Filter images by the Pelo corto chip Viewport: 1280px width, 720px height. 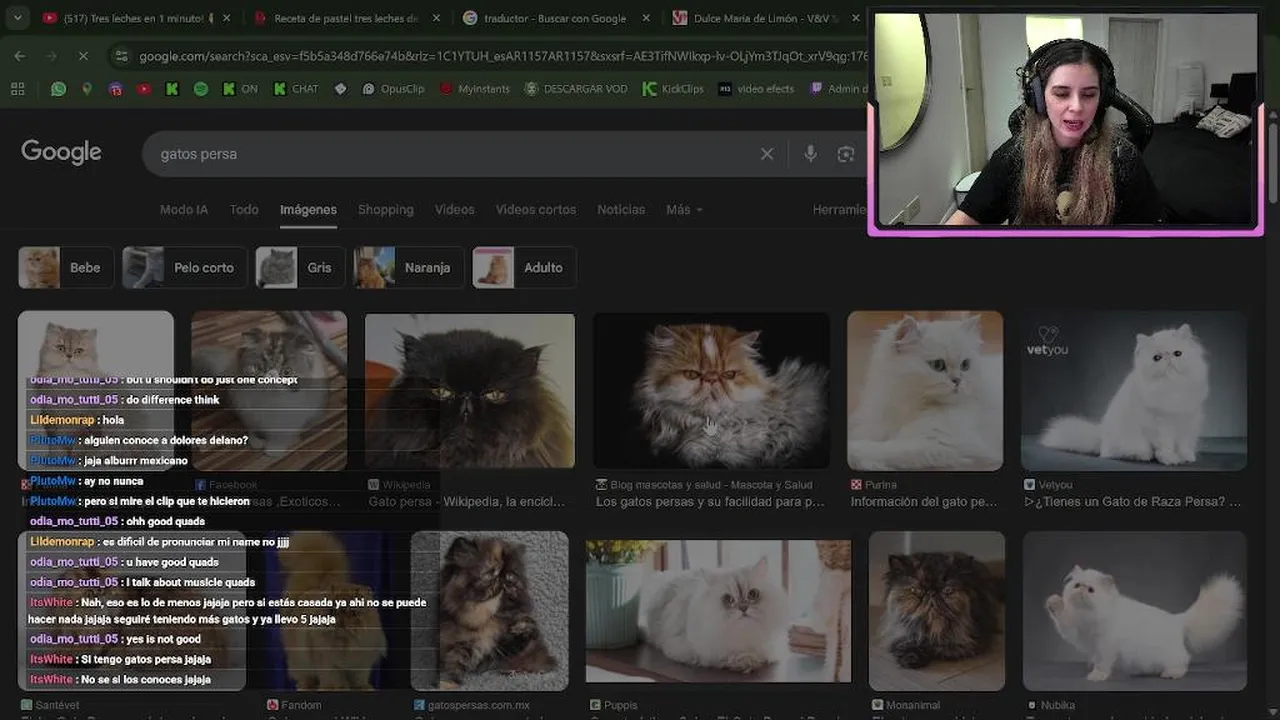point(184,268)
